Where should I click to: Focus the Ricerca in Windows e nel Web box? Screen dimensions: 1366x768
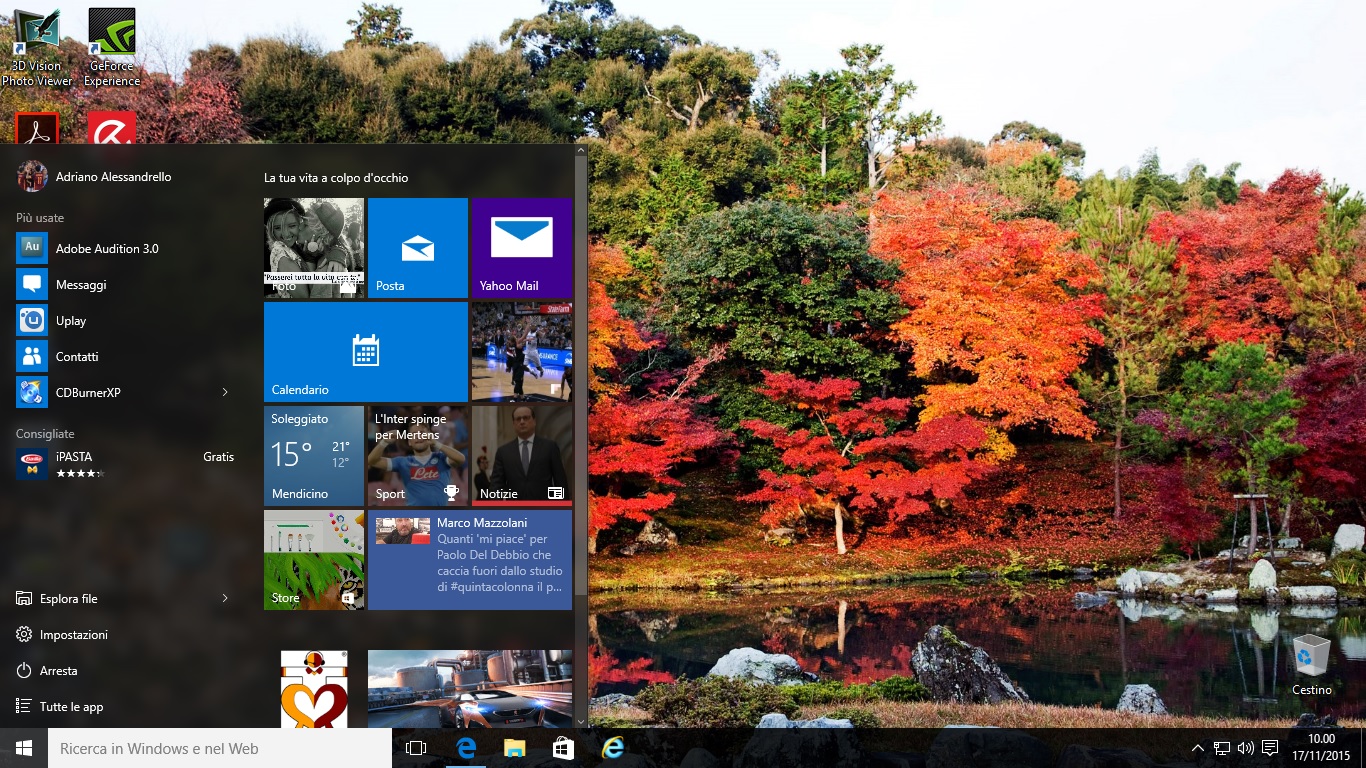(220, 748)
